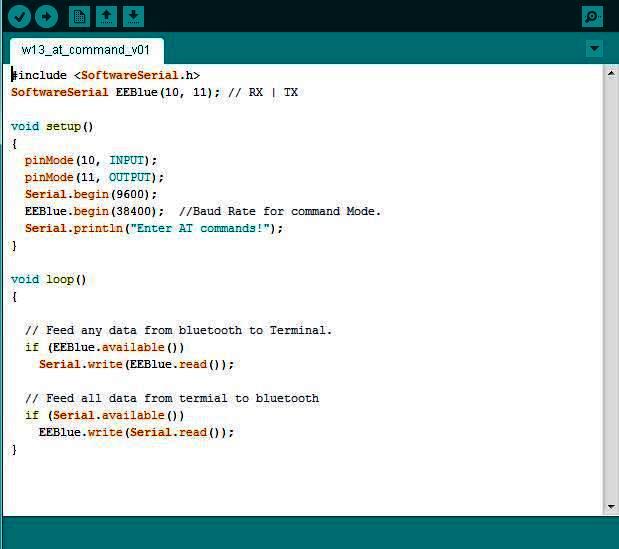Click the '#include <SoftwareSerial.h>' line
619x549 pixels.
tap(105, 75)
